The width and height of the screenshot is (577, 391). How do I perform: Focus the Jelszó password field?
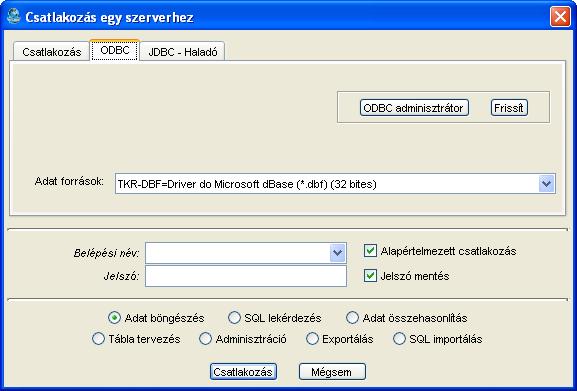pos(246,276)
